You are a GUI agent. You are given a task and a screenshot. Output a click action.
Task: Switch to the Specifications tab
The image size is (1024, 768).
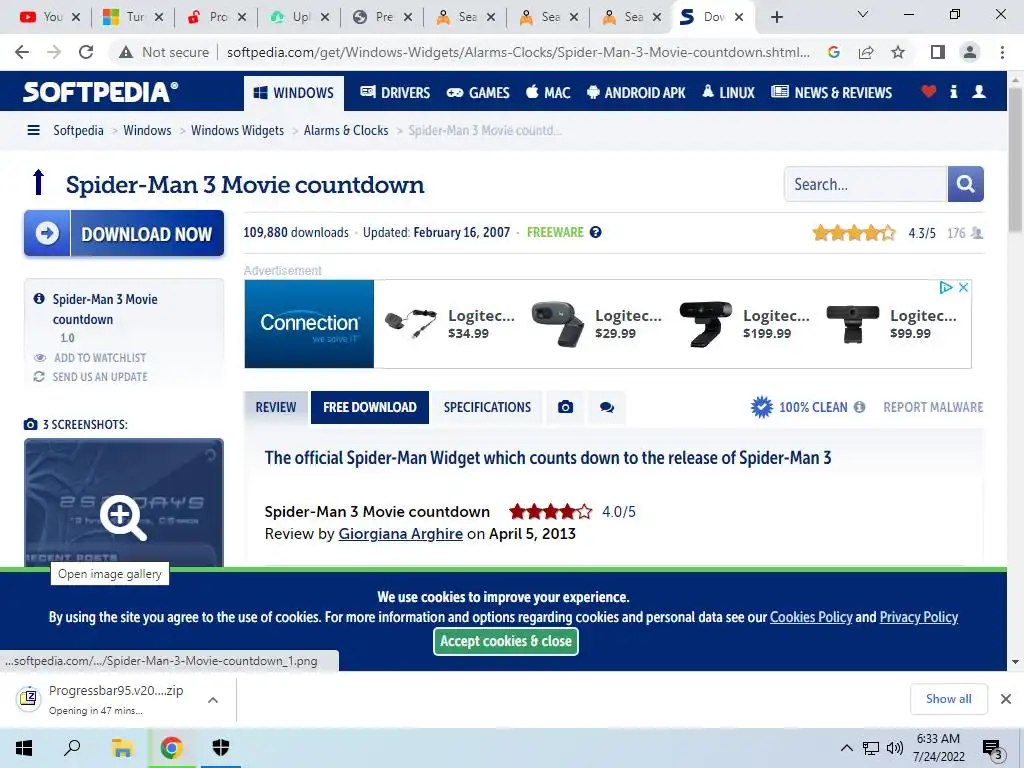point(487,408)
